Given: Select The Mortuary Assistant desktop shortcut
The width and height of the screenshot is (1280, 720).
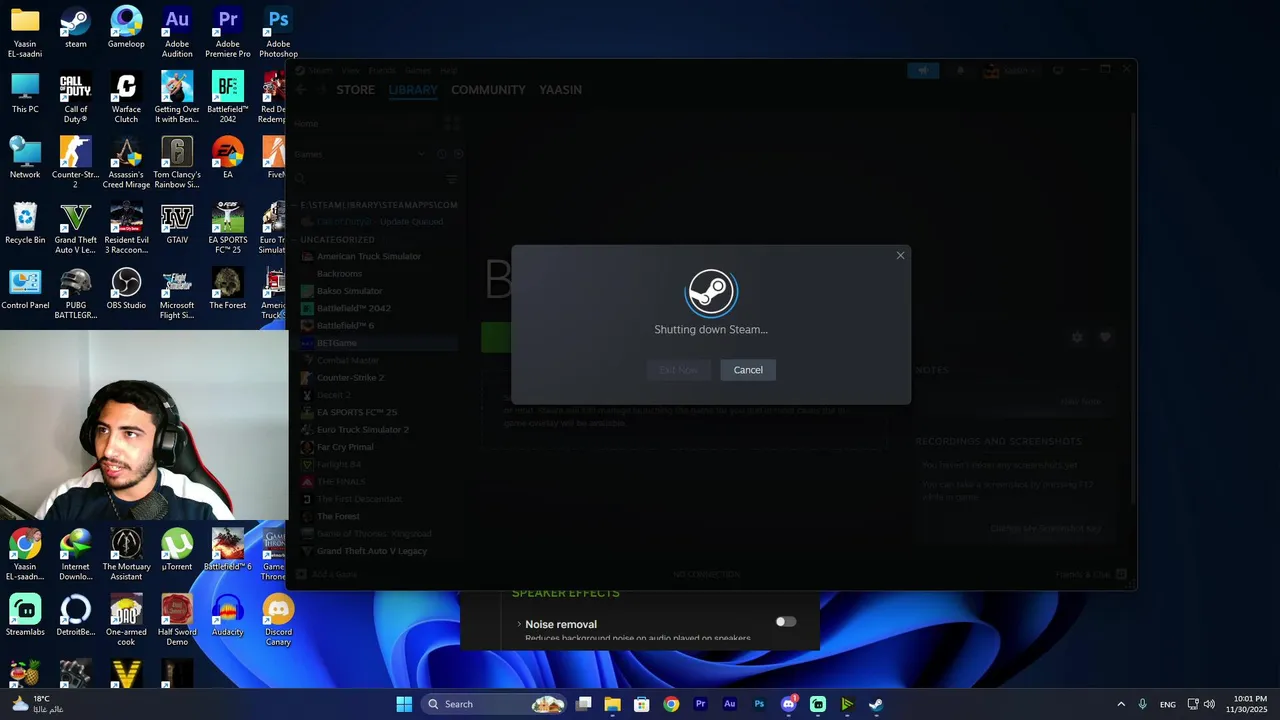Looking at the screenshot, I should pos(126,554).
